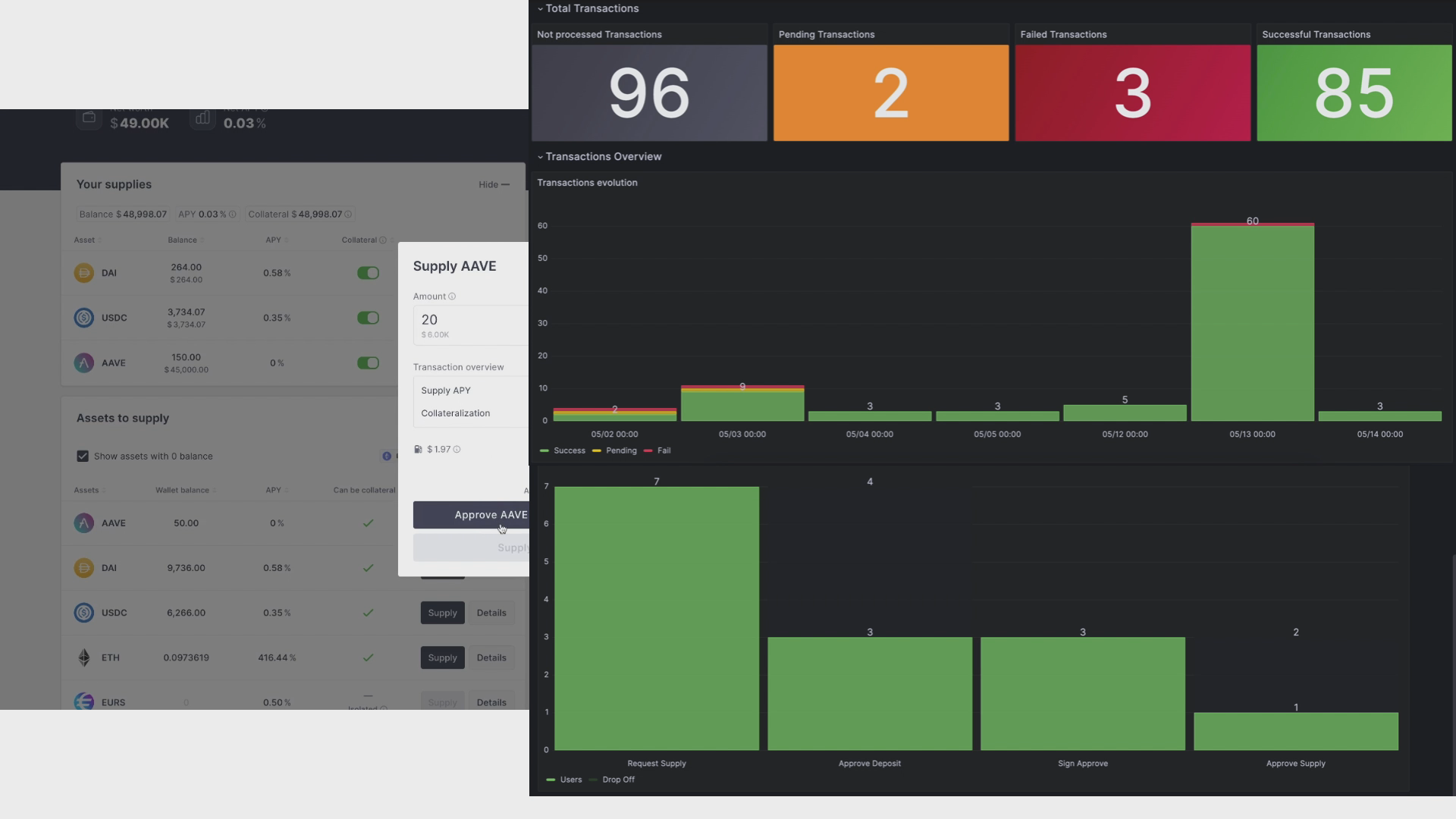Screen dimensions: 1456x819
Task: Toggle DAI collateral switch off
Action: [x=368, y=273]
